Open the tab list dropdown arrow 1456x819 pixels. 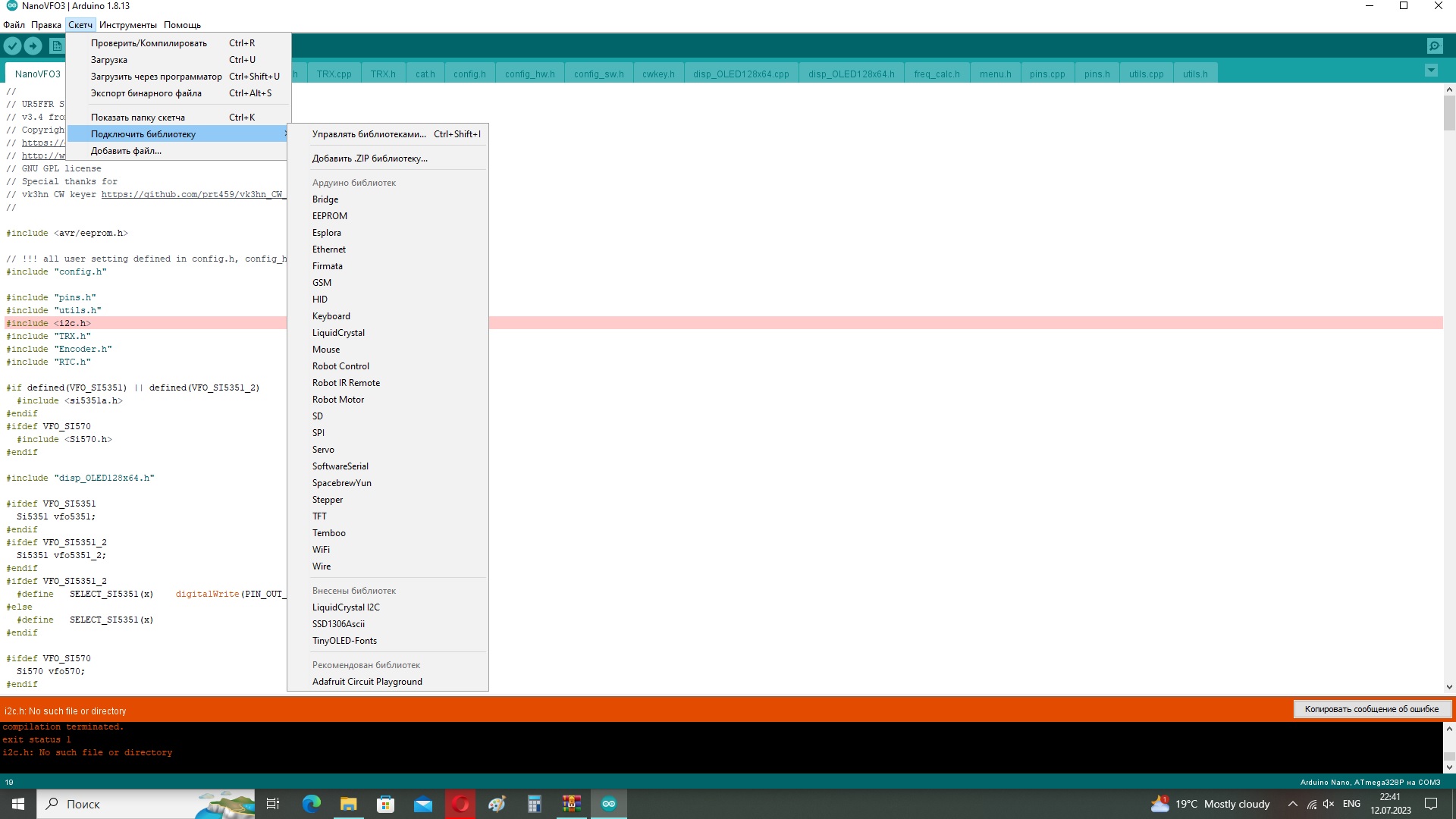[1431, 71]
